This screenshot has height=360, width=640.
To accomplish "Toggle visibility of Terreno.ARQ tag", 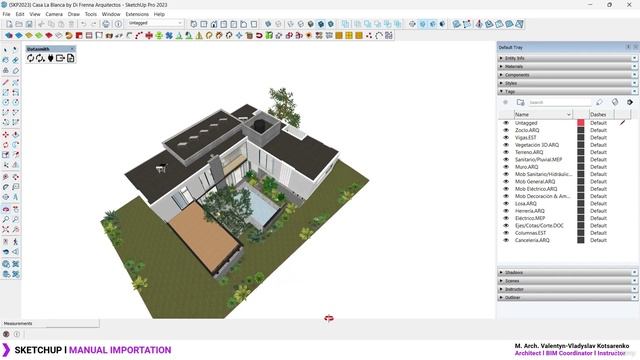I will tap(506, 152).
